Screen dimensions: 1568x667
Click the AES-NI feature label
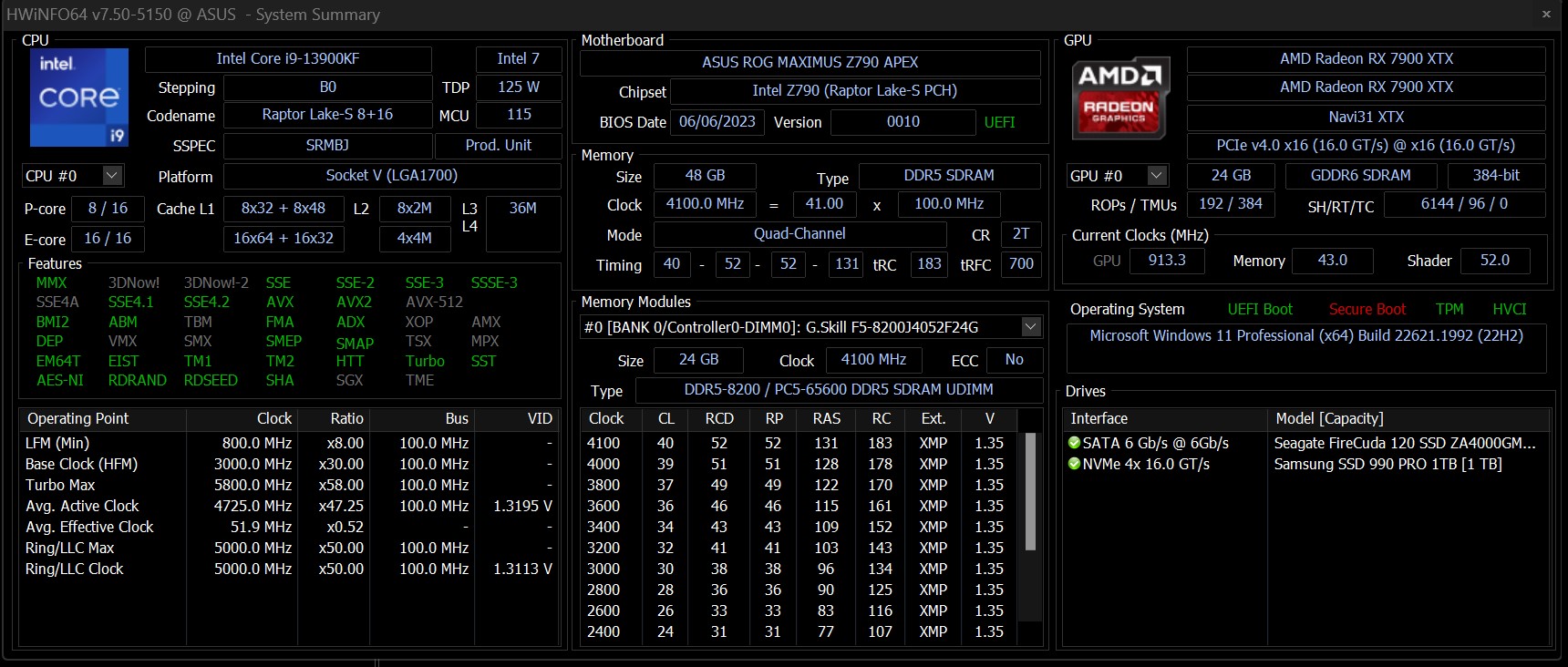click(x=59, y=381)
